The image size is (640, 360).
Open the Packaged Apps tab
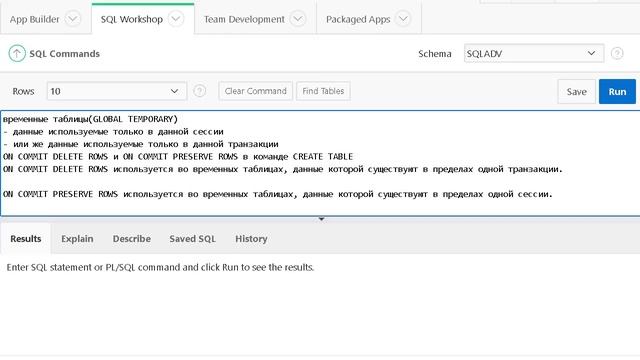[x=358, y=19]
